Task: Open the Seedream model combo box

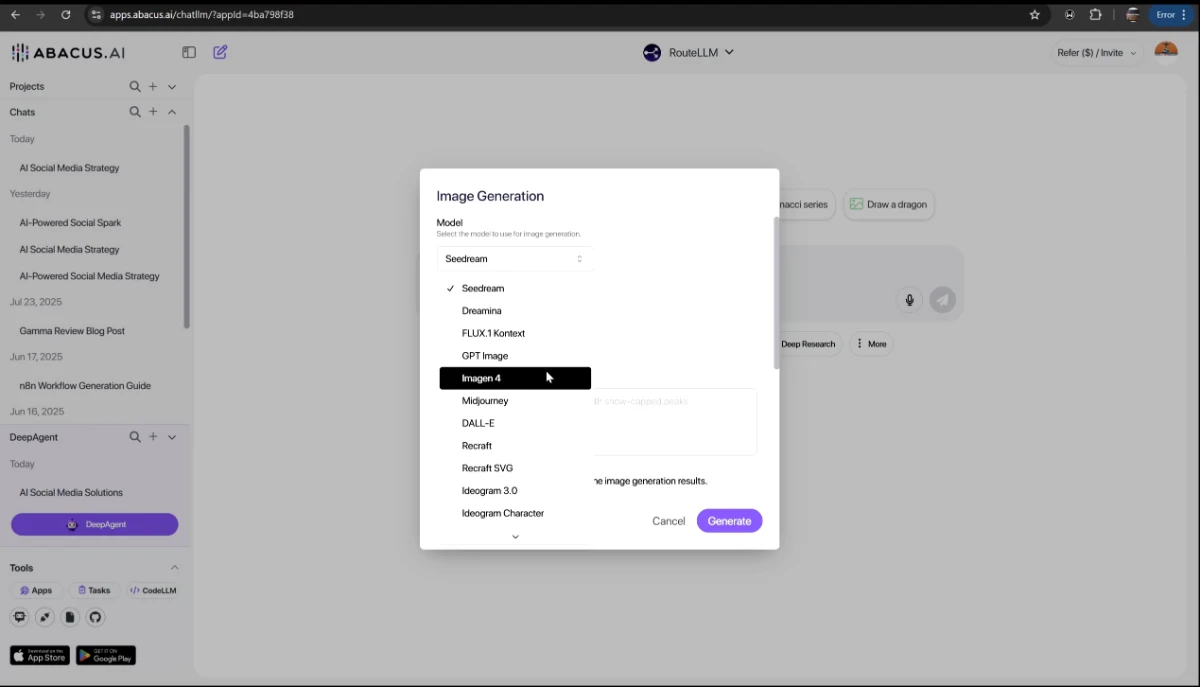Action: point(515,259)
